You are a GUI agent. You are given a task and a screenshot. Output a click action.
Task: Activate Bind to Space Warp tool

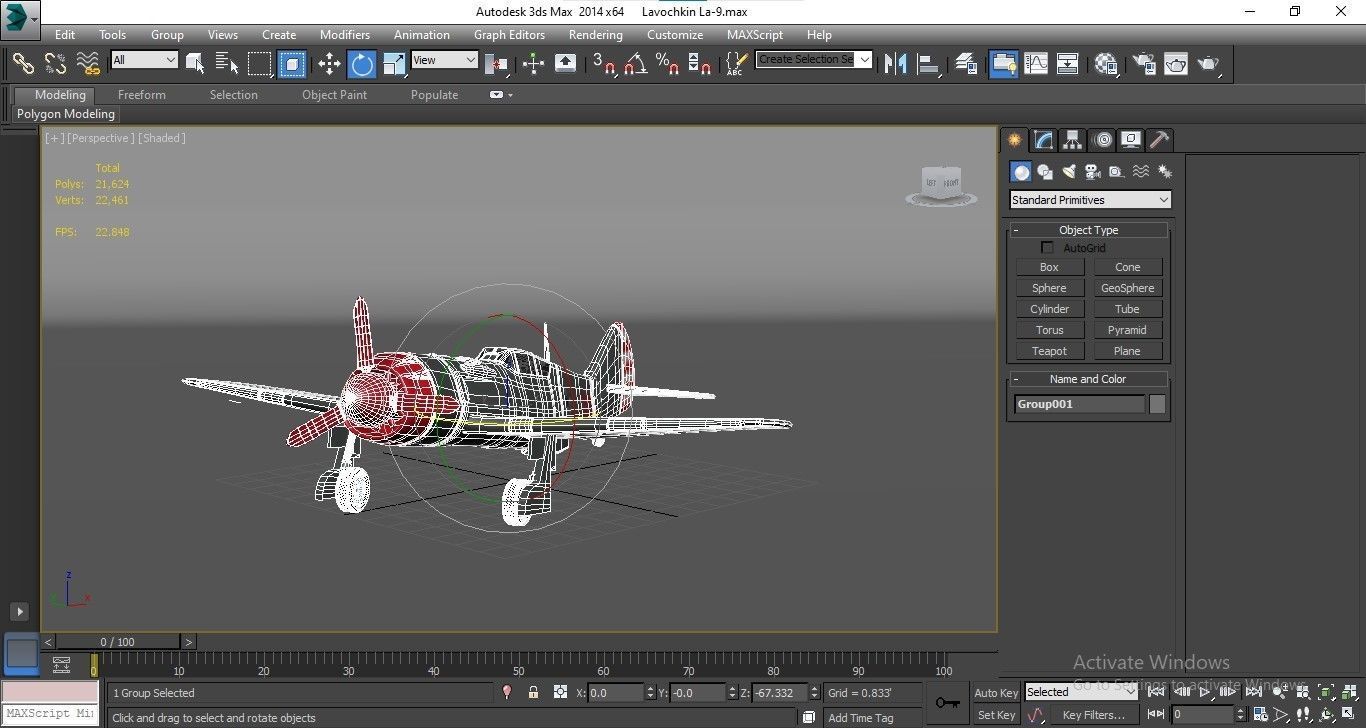[x=88, y=64]
